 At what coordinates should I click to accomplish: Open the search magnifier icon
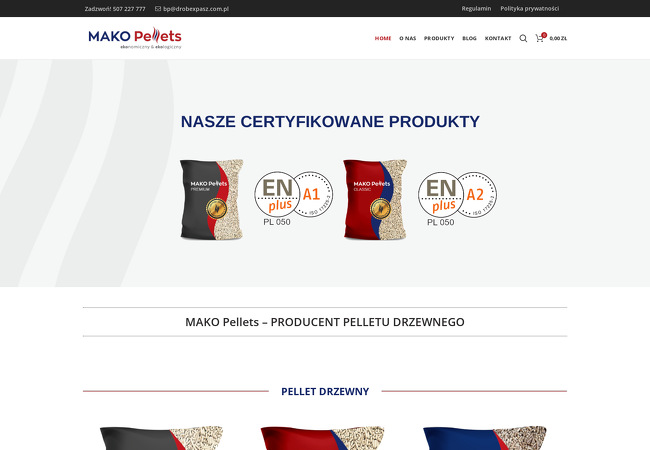pyautogui.click(x=523, y=38)
